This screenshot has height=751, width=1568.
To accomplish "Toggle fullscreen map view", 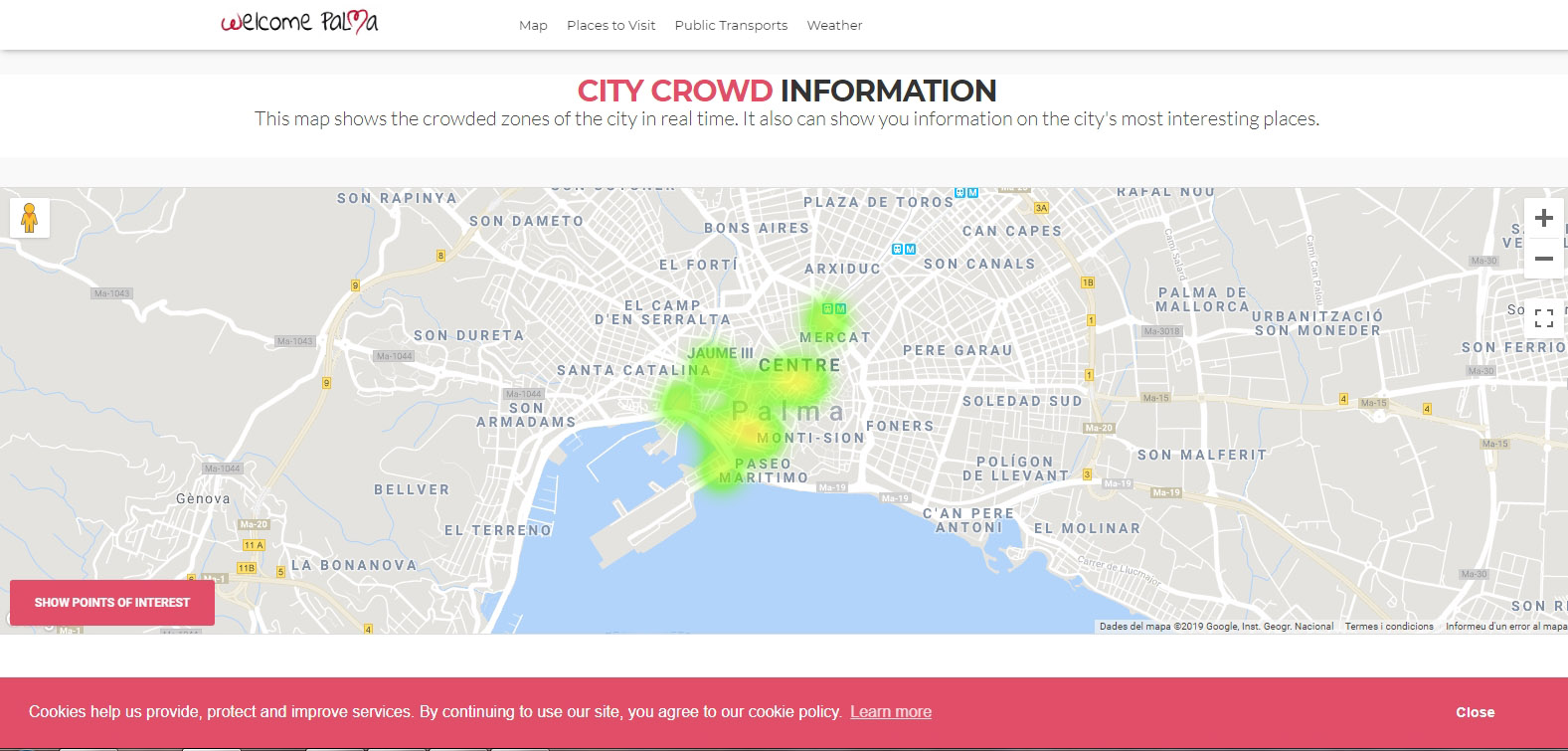I will 1543,318.
